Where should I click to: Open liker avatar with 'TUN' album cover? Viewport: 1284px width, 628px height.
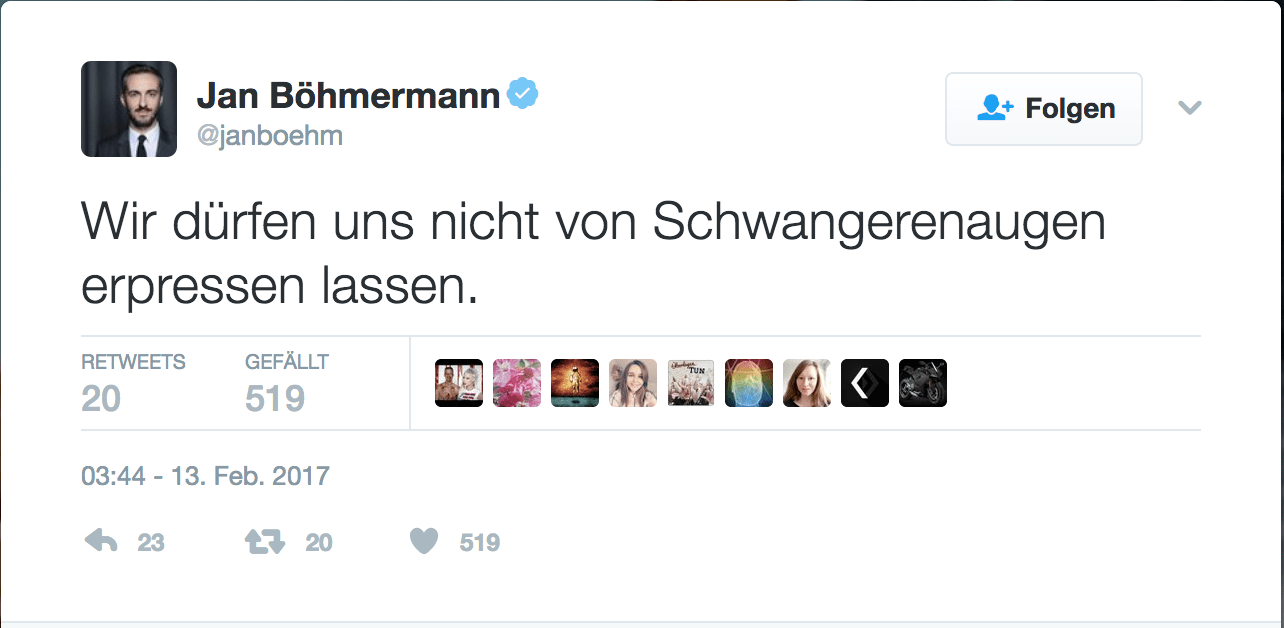[691, 383]
